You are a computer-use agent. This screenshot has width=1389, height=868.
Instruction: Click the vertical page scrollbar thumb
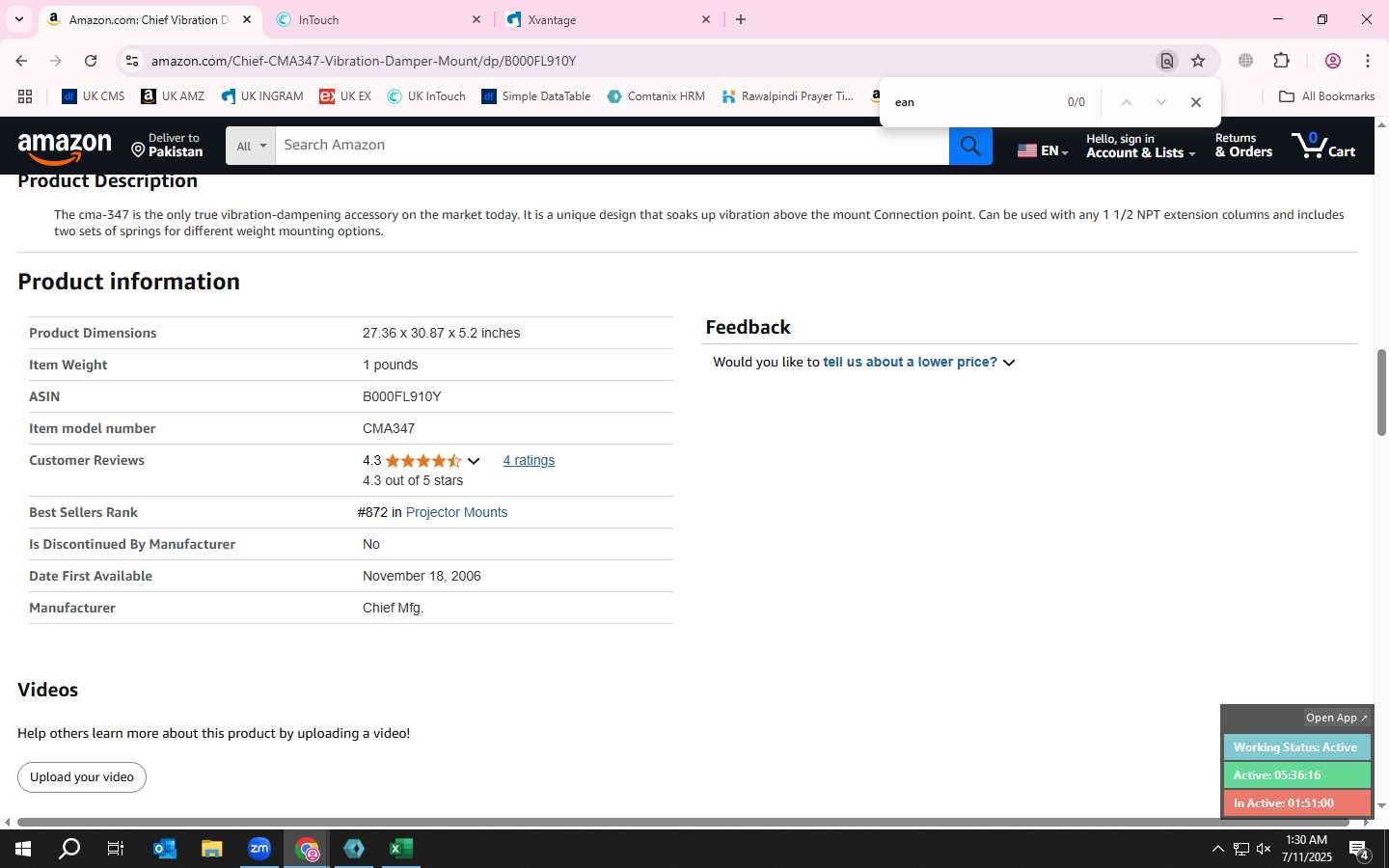pos(1381,392)
